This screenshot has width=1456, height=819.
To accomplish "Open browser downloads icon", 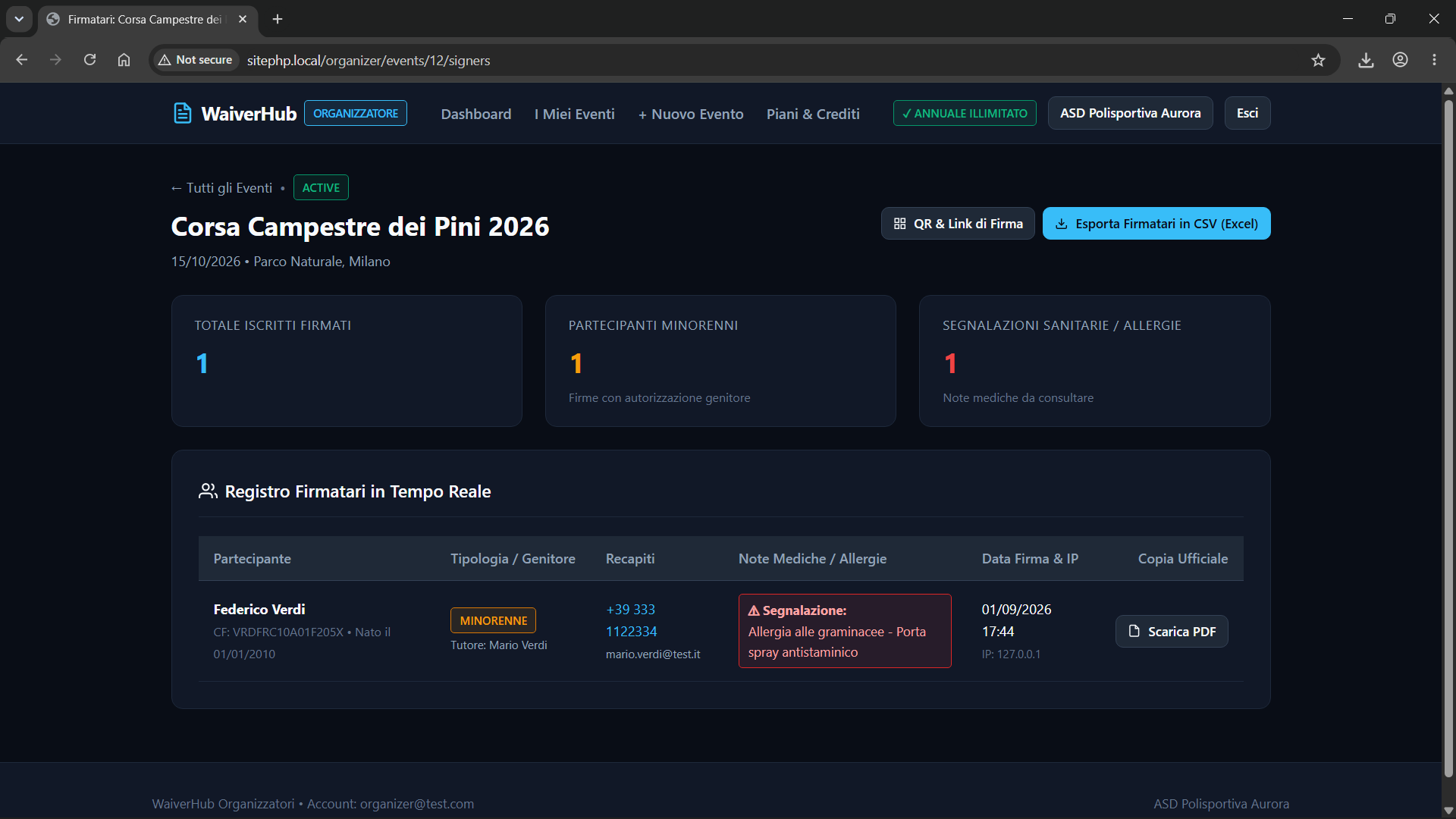I will tap(1366, 60).
